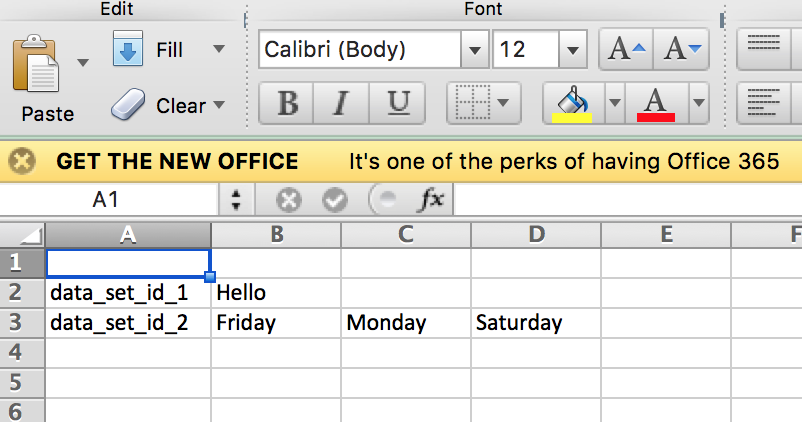Open the font size dropdown arrow
This screenshot has width=802, height=422.
pos(572,49)
